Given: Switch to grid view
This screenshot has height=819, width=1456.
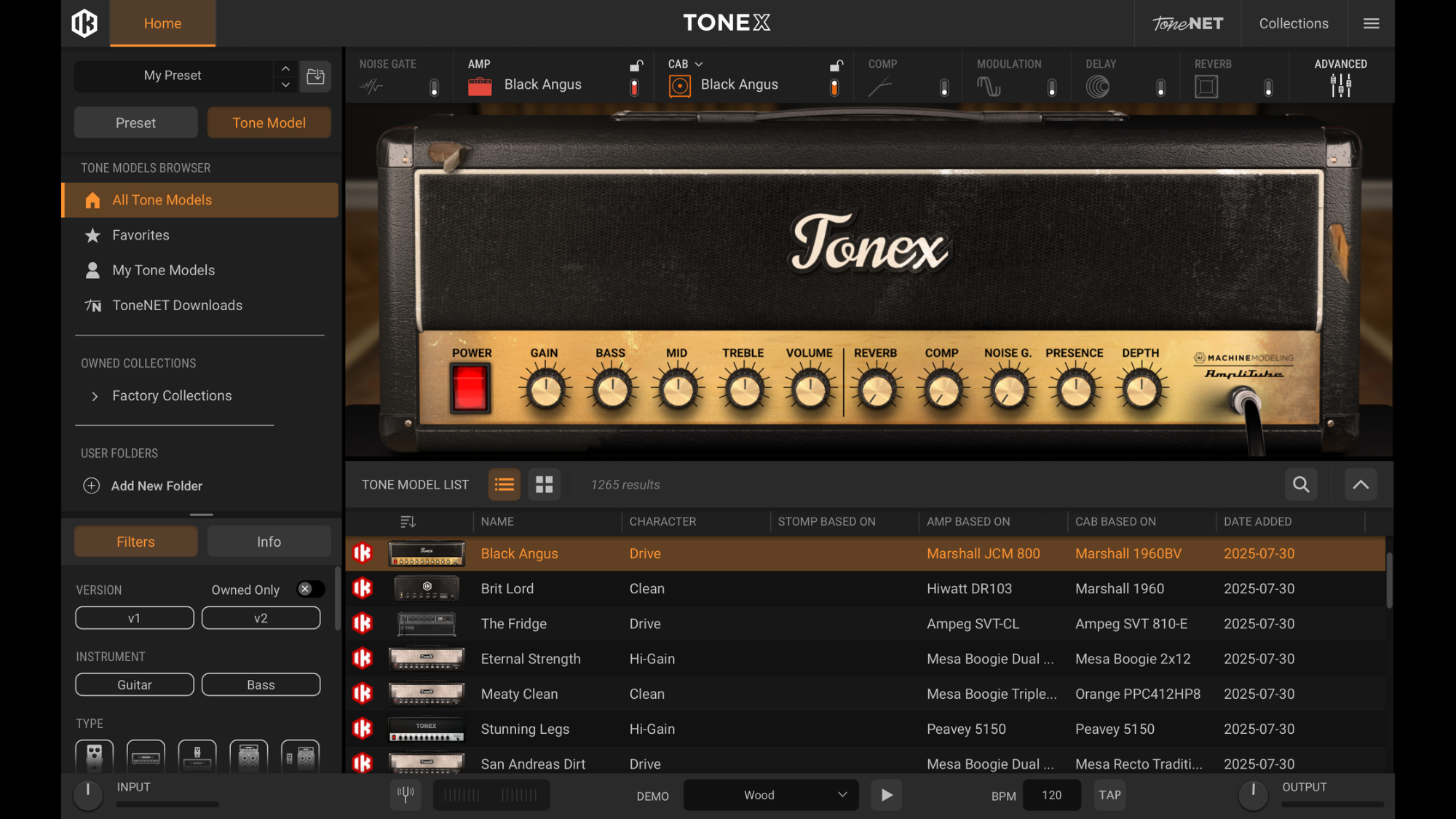Looking at the screenshot, I should pos(544,485).
